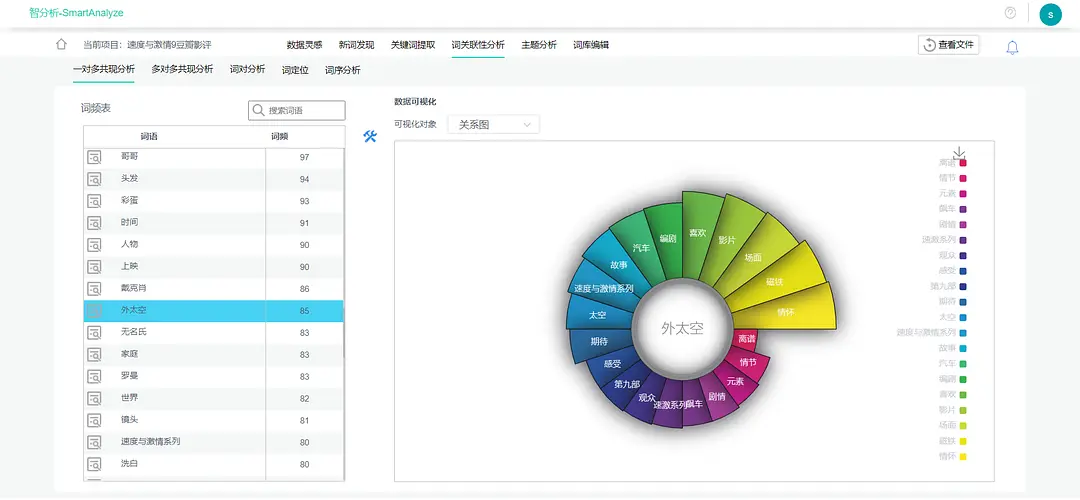This screenshot has width=1080, height=500.
Task: Switch to the 数据灵感 tab
Action: pos(304,45)
